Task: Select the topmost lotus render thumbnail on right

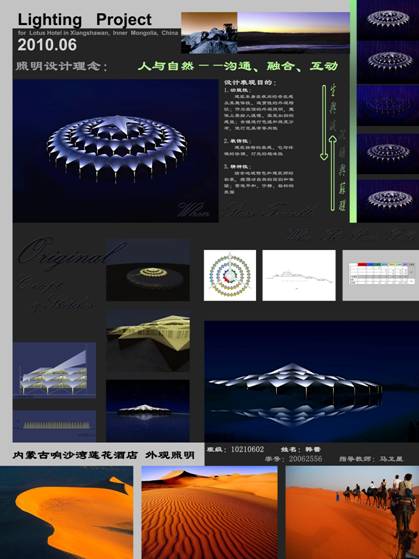Action: click(x=388, y=19)
